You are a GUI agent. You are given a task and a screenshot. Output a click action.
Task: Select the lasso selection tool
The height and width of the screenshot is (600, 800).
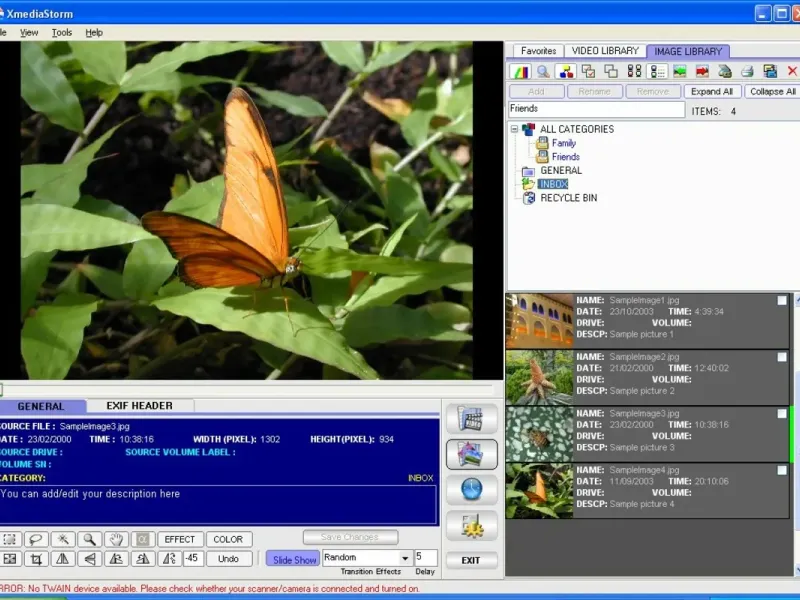click(x=38, y=539)
